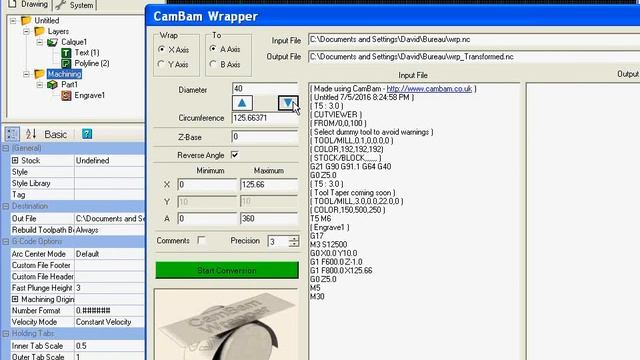Collapse the Part1 tree node
640x360 pixels.
pyautogui.click(x=40, y=85)
